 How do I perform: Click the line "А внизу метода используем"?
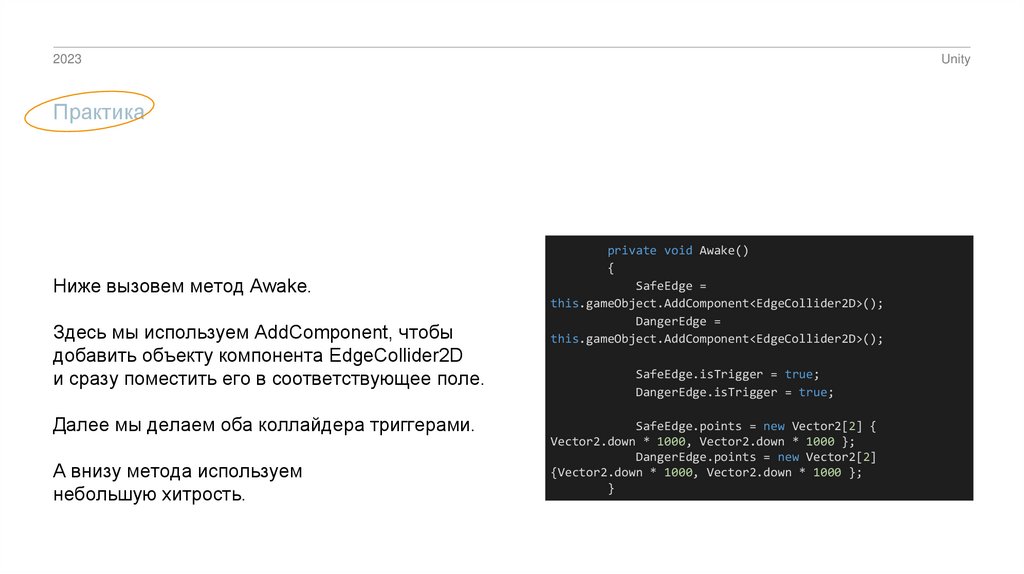point(177,470)
